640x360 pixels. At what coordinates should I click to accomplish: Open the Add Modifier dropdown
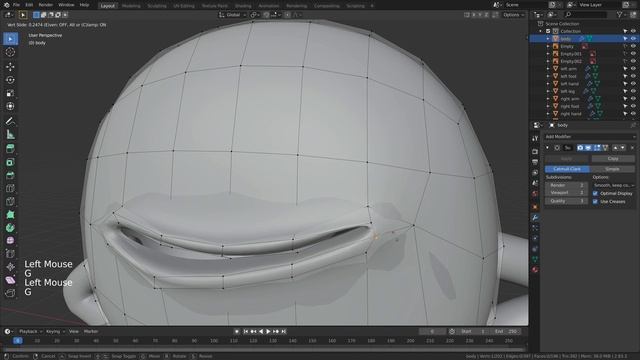click(590, 137)
